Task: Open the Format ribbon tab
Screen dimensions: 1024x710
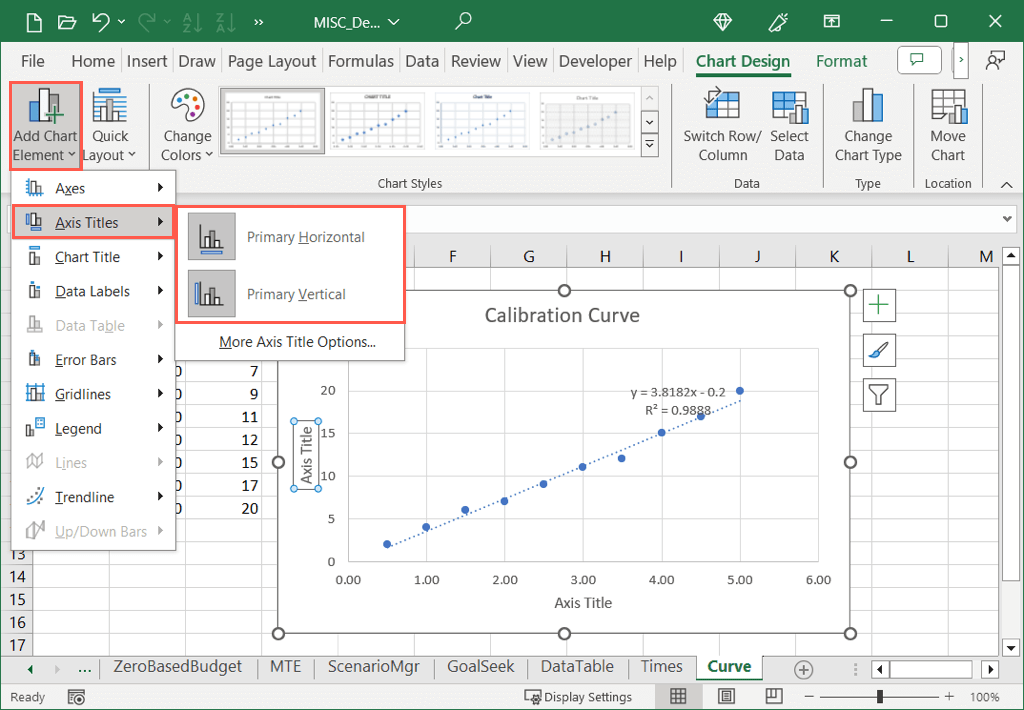Action: pyautogui.click(x=841, y=61)
